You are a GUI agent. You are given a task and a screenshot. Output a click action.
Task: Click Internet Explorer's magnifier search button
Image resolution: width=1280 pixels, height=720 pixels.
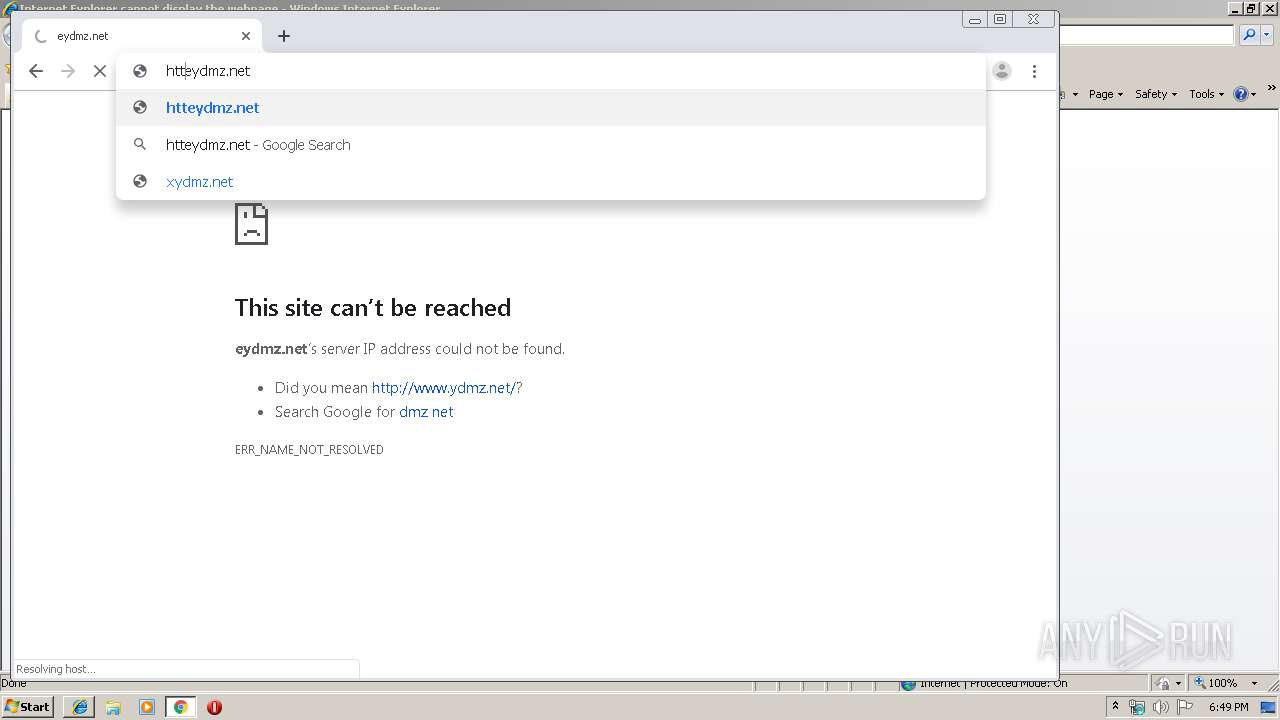(1249, 35)
